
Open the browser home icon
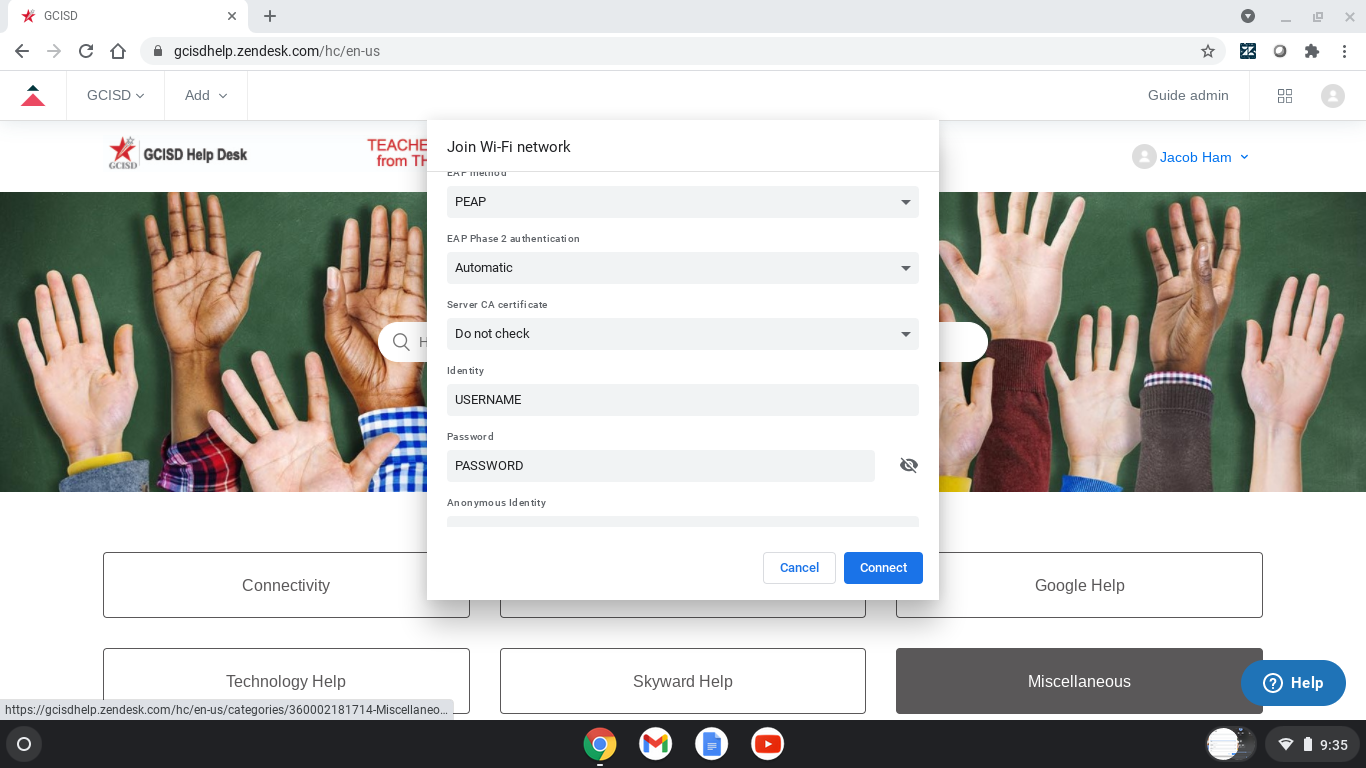pos(118,51)
